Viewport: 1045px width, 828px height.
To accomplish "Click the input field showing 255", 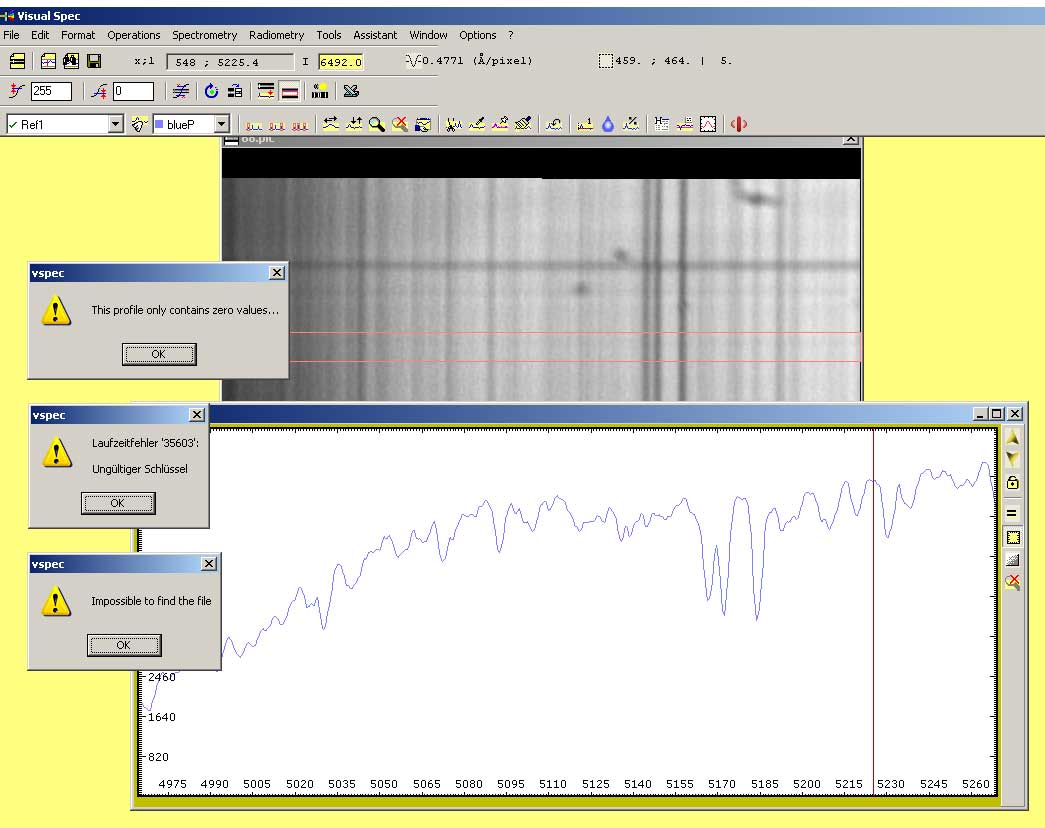I will point(51,91).
